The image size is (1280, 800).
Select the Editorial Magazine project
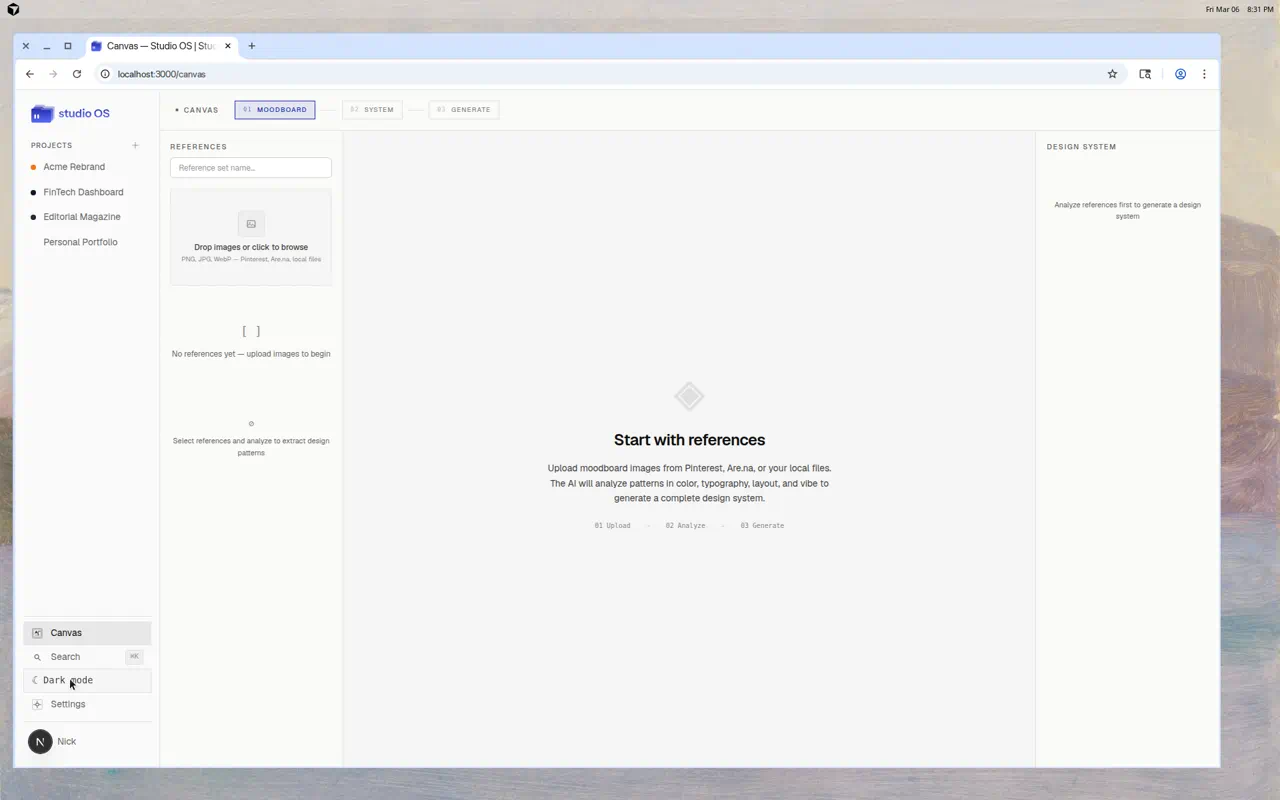click(81, 217)
